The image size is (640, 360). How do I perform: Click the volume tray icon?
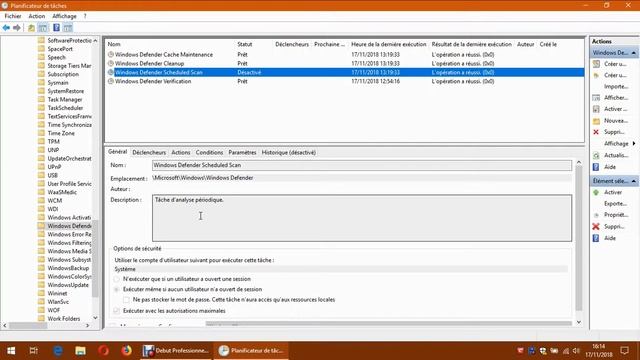pos(576,351)
